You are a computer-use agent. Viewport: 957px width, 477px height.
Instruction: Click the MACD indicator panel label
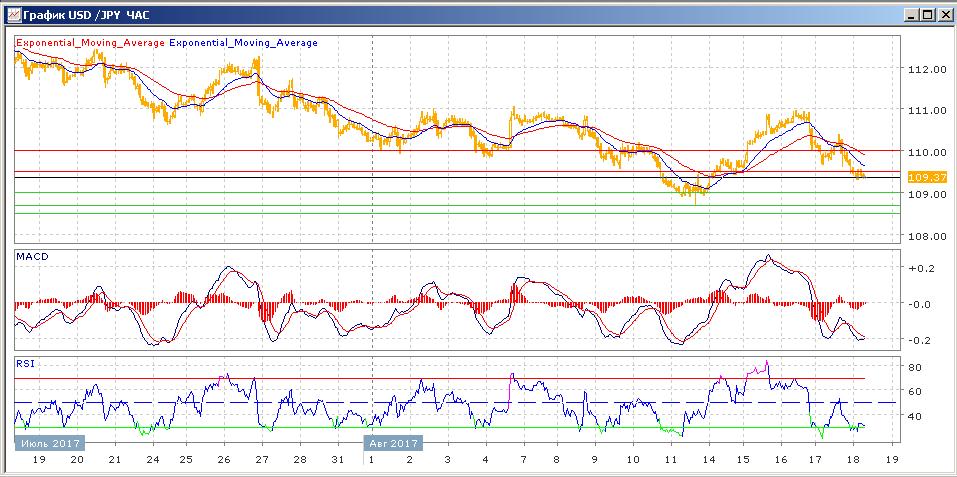(30, 257)
